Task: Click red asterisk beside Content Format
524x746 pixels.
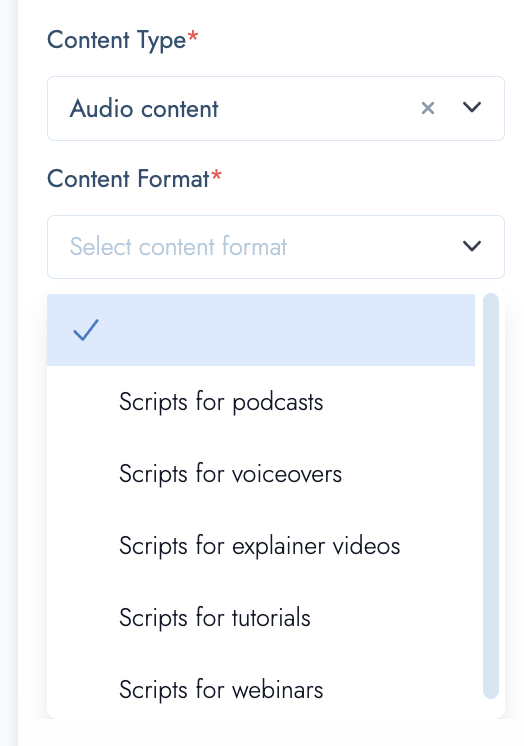Action: (x=217, y=175)
